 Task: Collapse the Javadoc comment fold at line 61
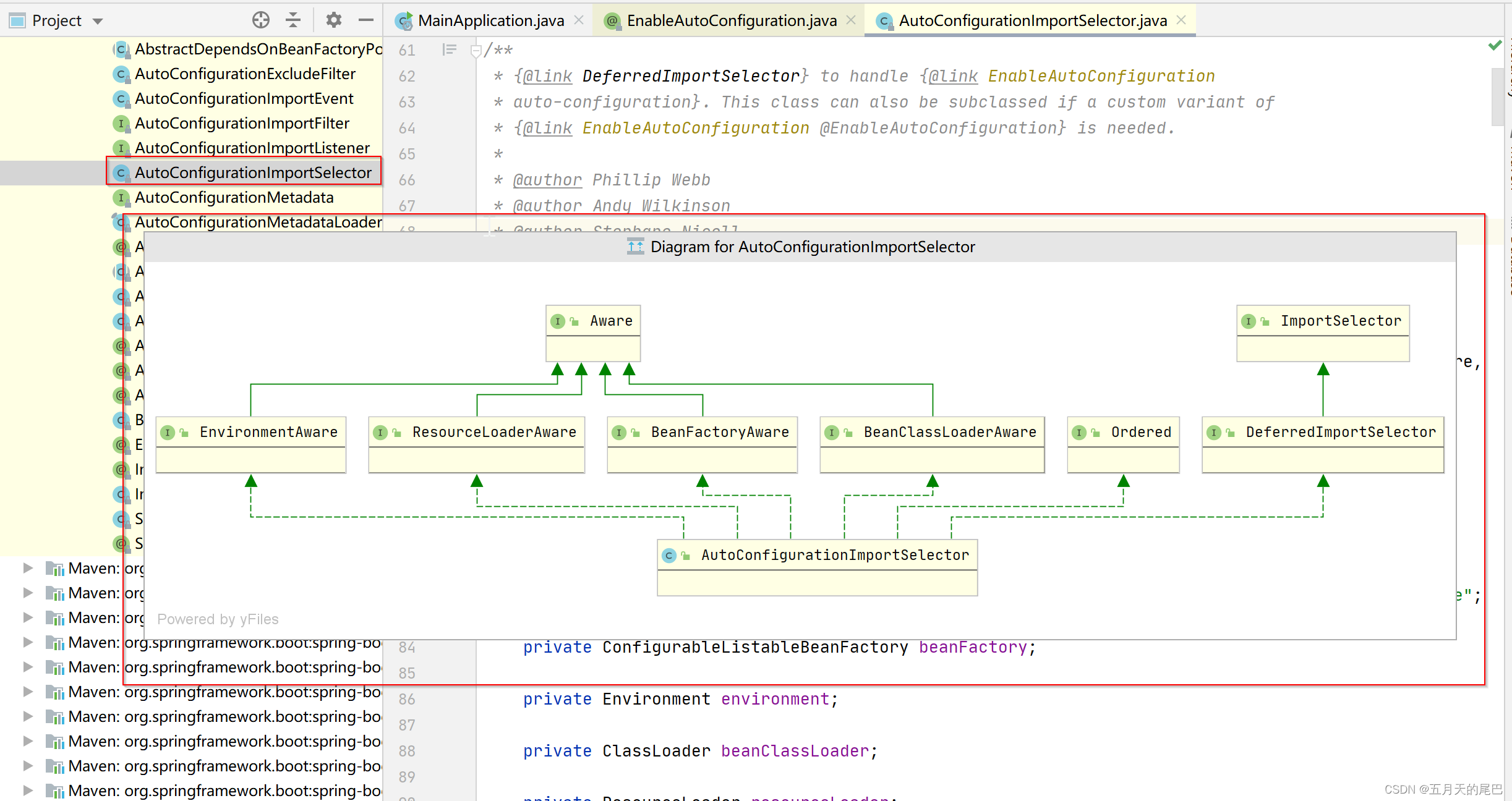(476, 51)
